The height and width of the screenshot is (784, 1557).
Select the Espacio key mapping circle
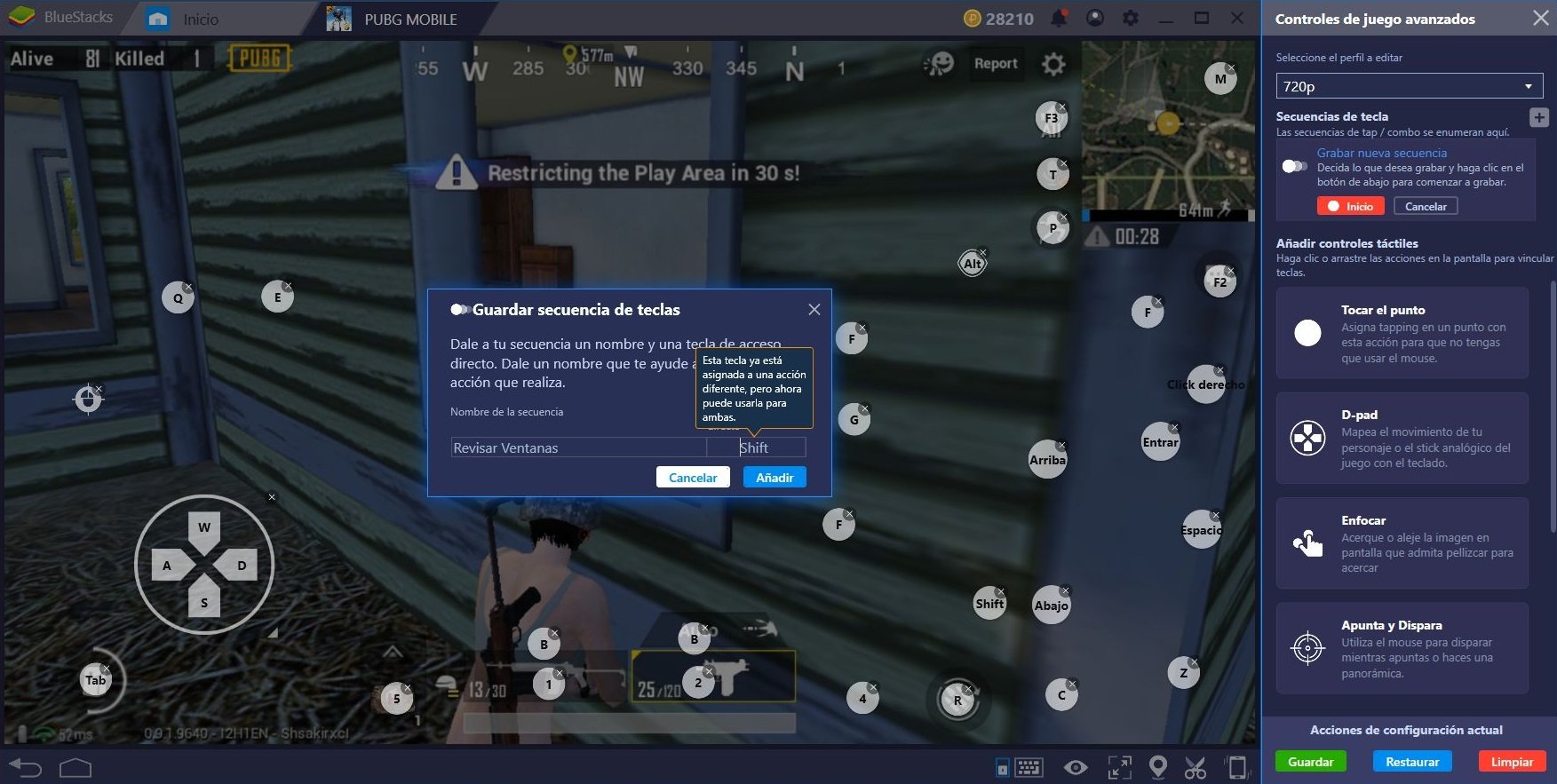point(1202,530)
